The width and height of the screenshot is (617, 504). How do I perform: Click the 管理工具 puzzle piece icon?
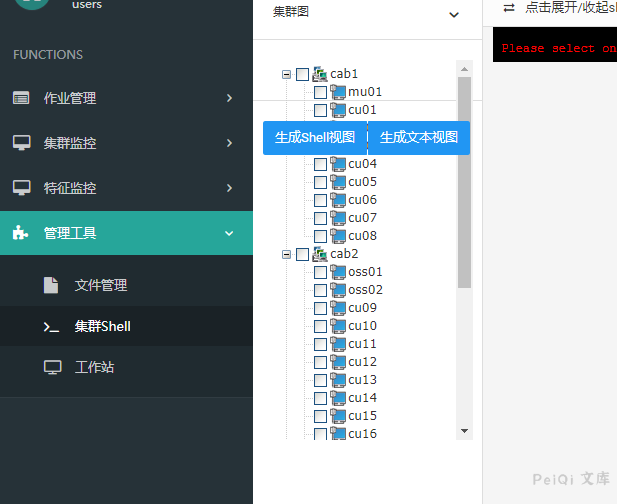click(21, 233)
